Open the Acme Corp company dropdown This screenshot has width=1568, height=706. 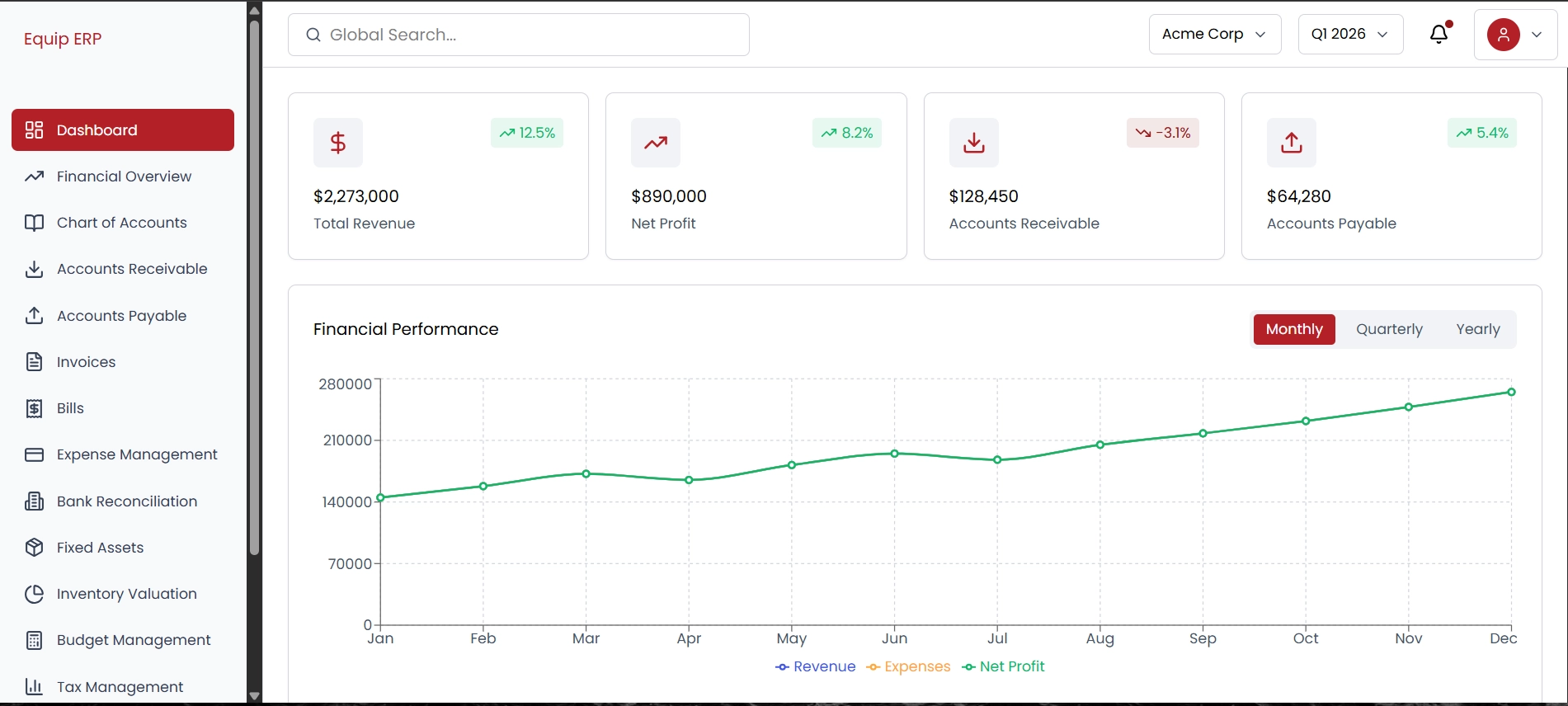point(1214,35)
